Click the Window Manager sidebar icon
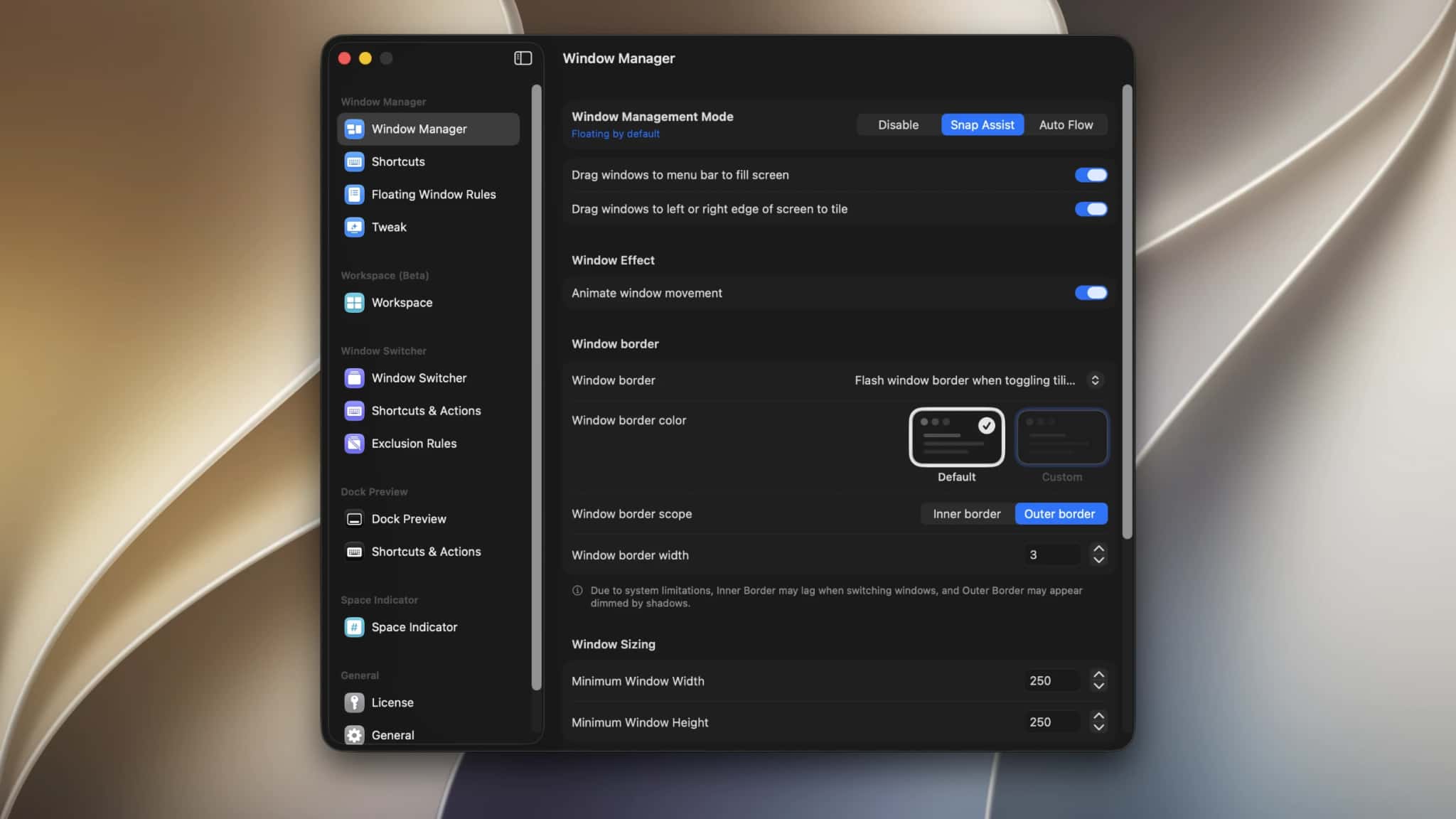The width and height of the screenshot is (1456, 819). click(354, 129)
